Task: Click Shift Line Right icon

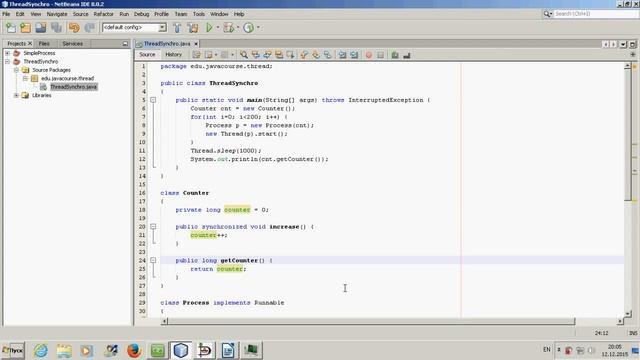Action: (354, 55)
